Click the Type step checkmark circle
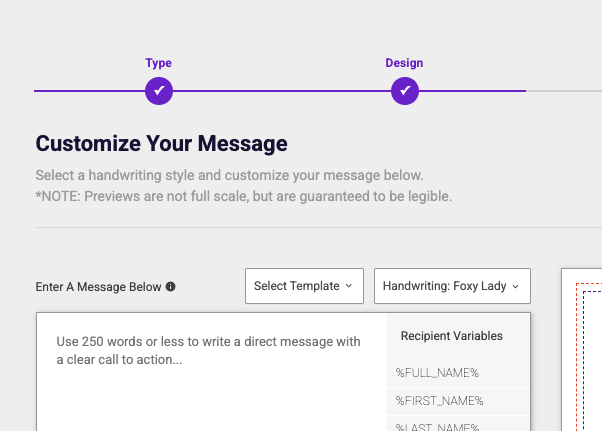 158,91
